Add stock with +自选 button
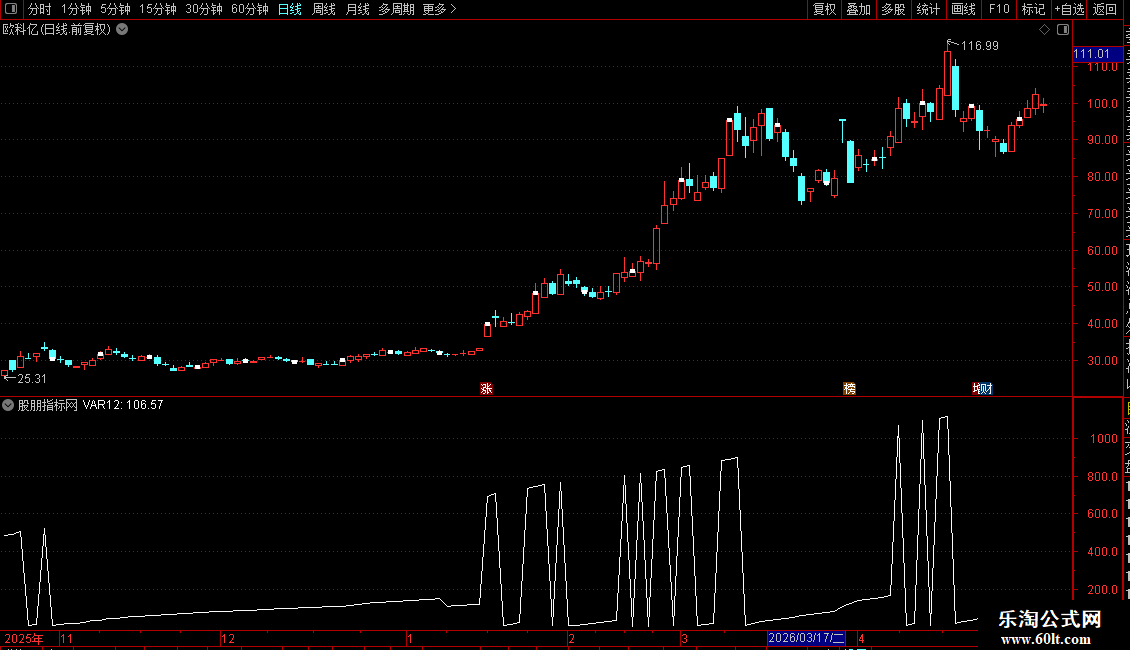This screenshot has height=650, width=1130. tap(1069, 9)
